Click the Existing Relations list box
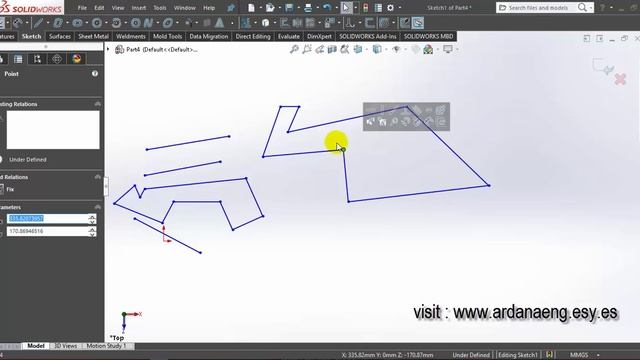Image resolution: width=640 pixels, height=360 pixels. point(53,130)
